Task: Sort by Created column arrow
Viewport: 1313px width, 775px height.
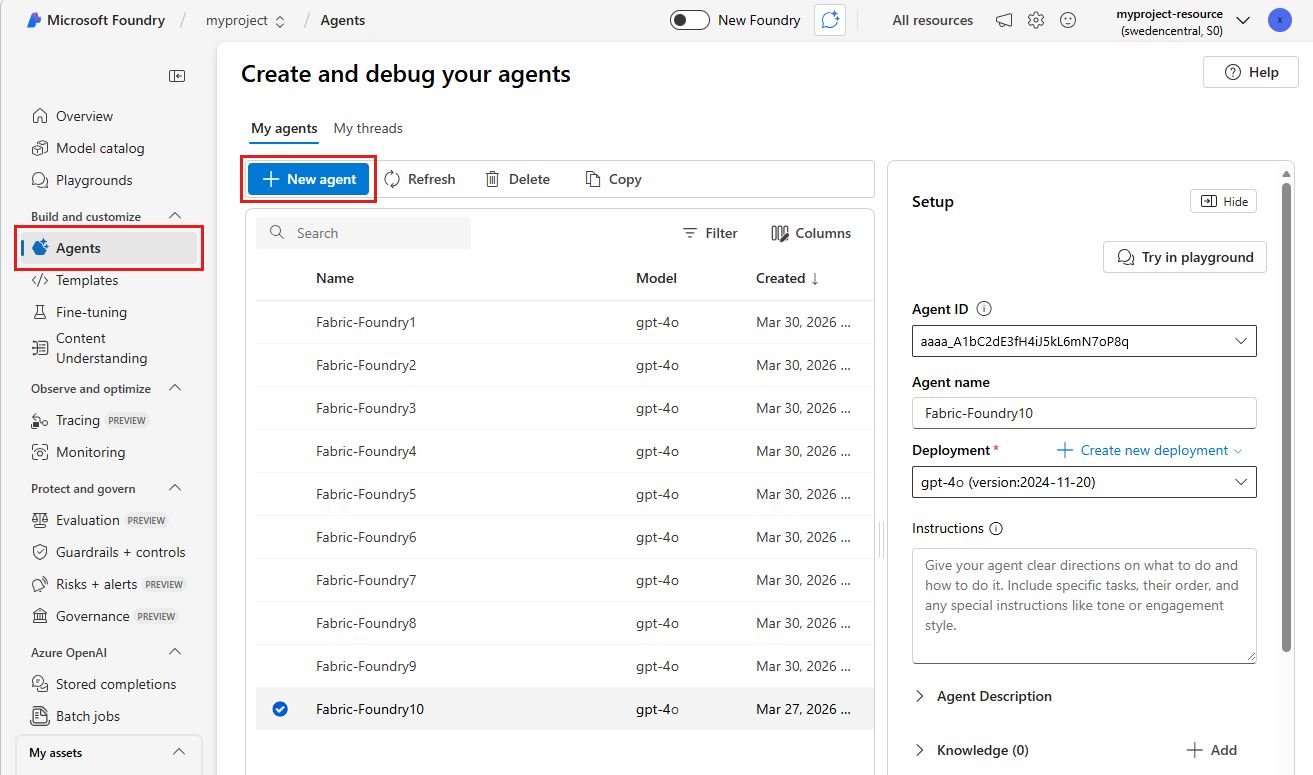Action: pos(815,279)
